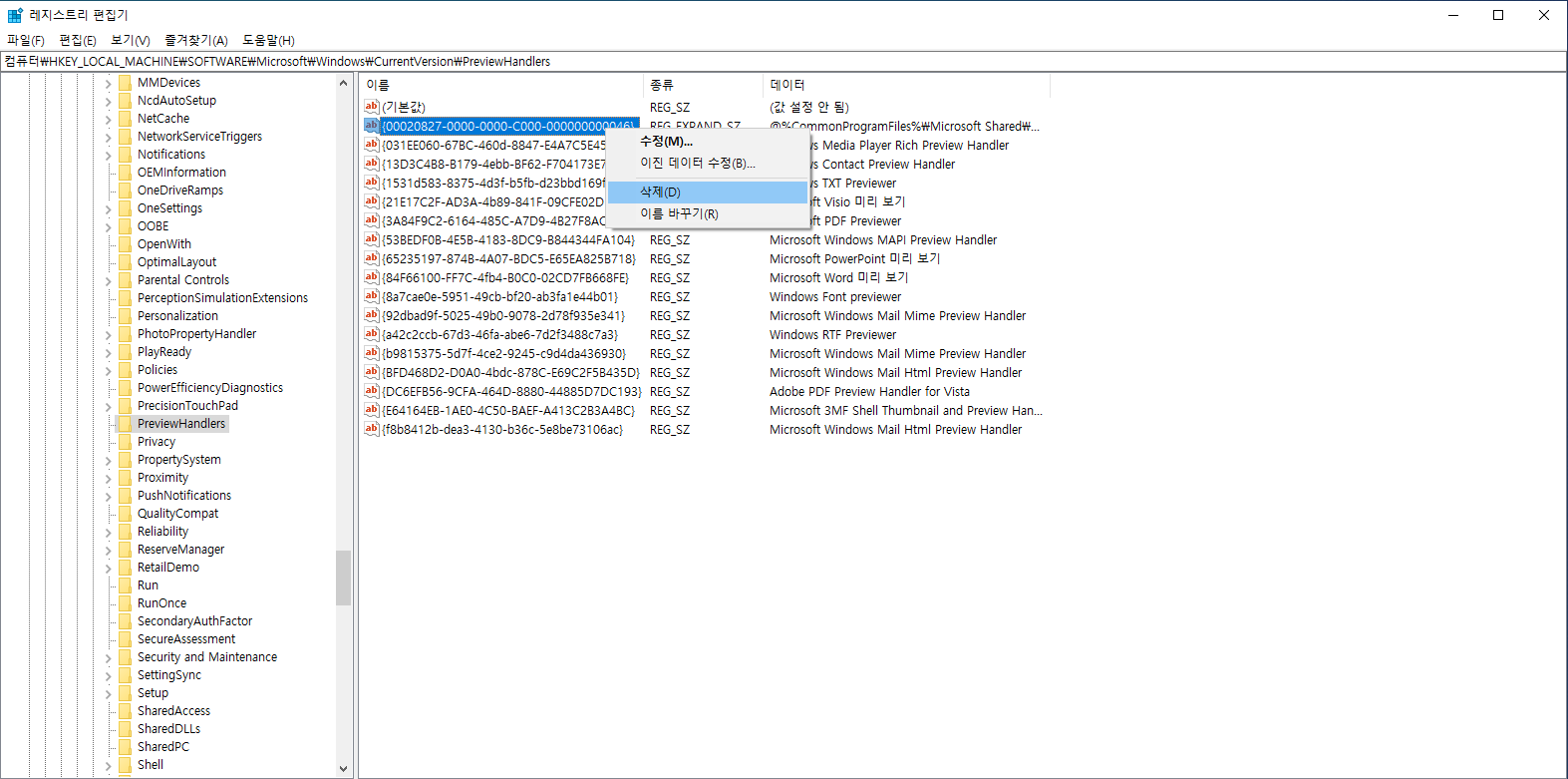The width and height of the screenshot is (1568, 779).
Task: Click the folder icon next to OOBE
Action: [x=125, y=226]
